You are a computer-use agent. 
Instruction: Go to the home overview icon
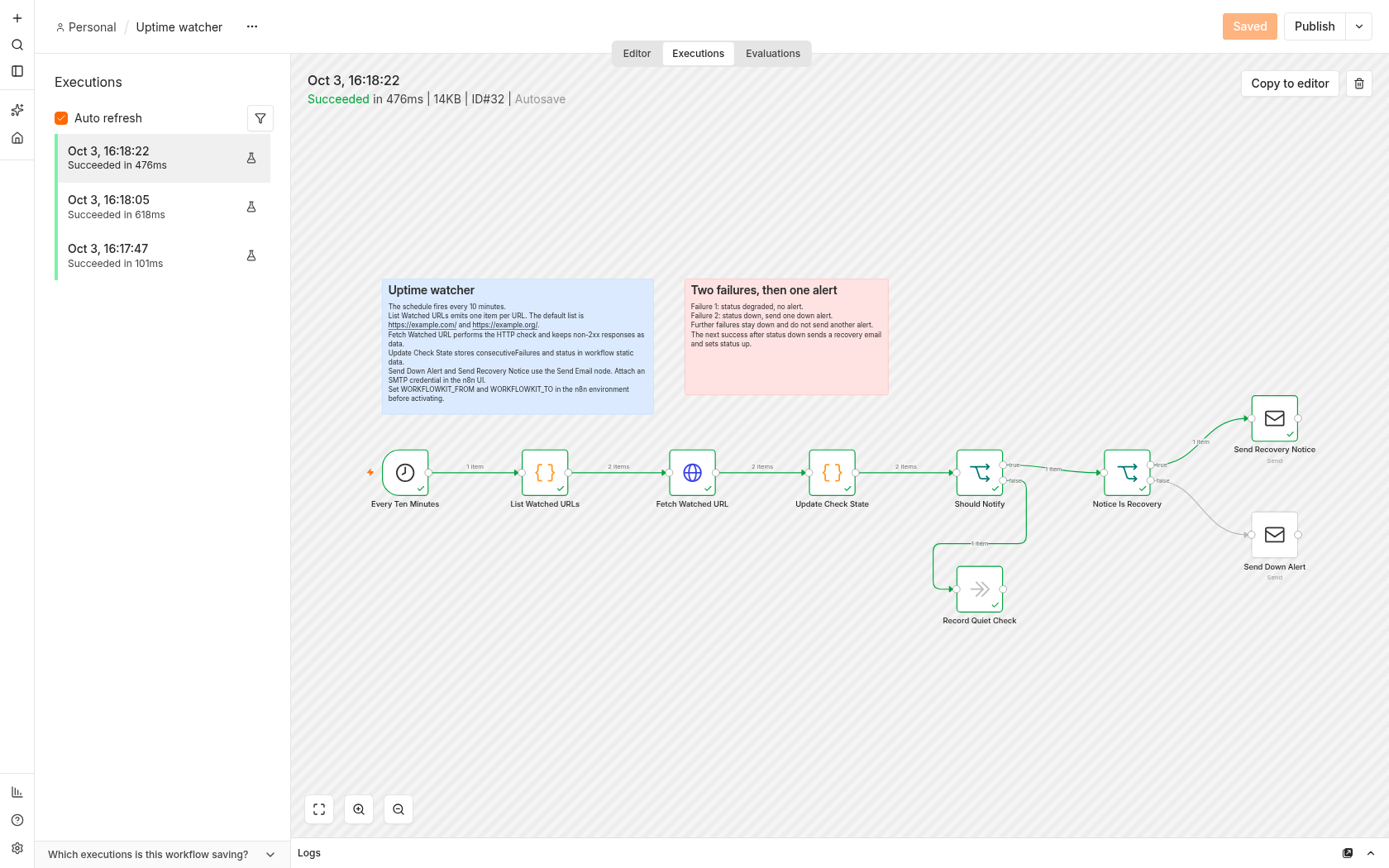point(17,138)
